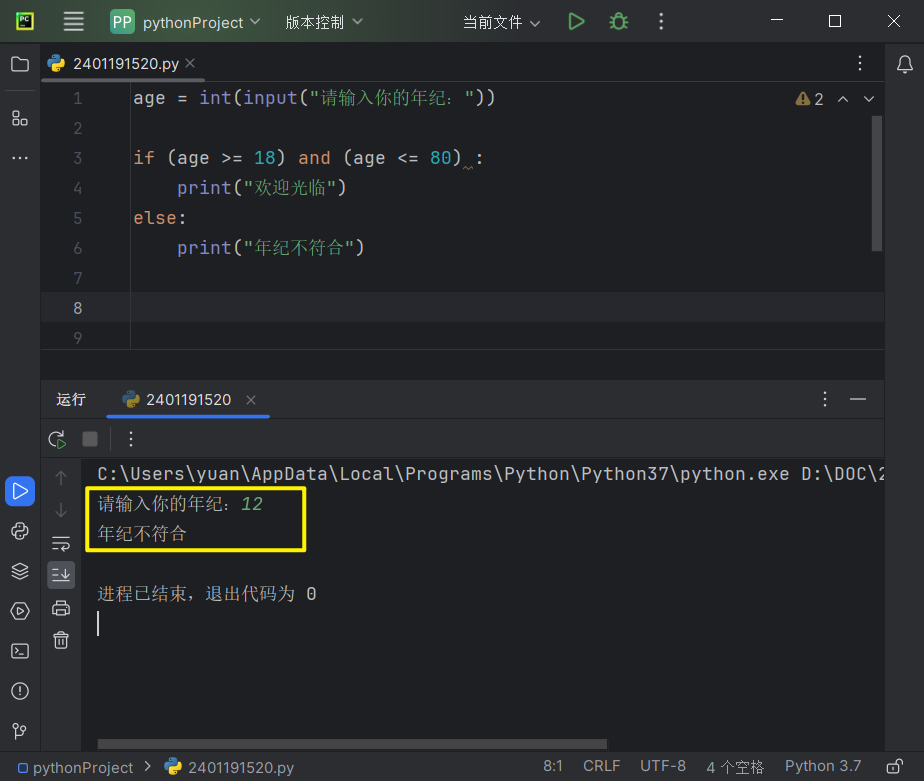Open Run panel options menu
Viewport: 924px width, 781px height.
click(825, 400)
